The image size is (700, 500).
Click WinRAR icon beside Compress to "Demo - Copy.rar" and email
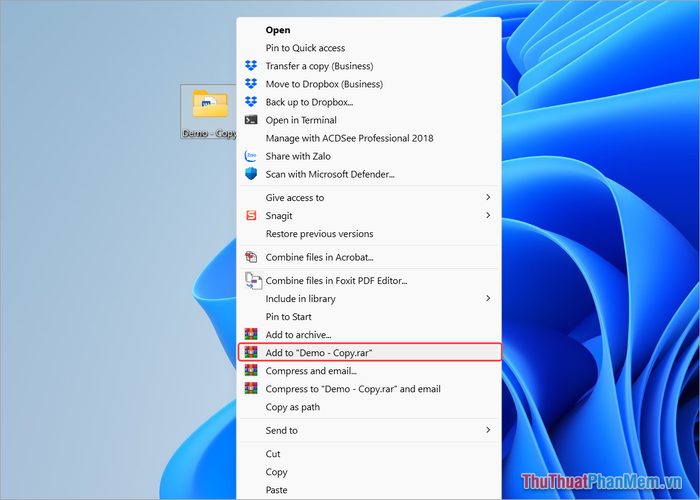(251, 388)
